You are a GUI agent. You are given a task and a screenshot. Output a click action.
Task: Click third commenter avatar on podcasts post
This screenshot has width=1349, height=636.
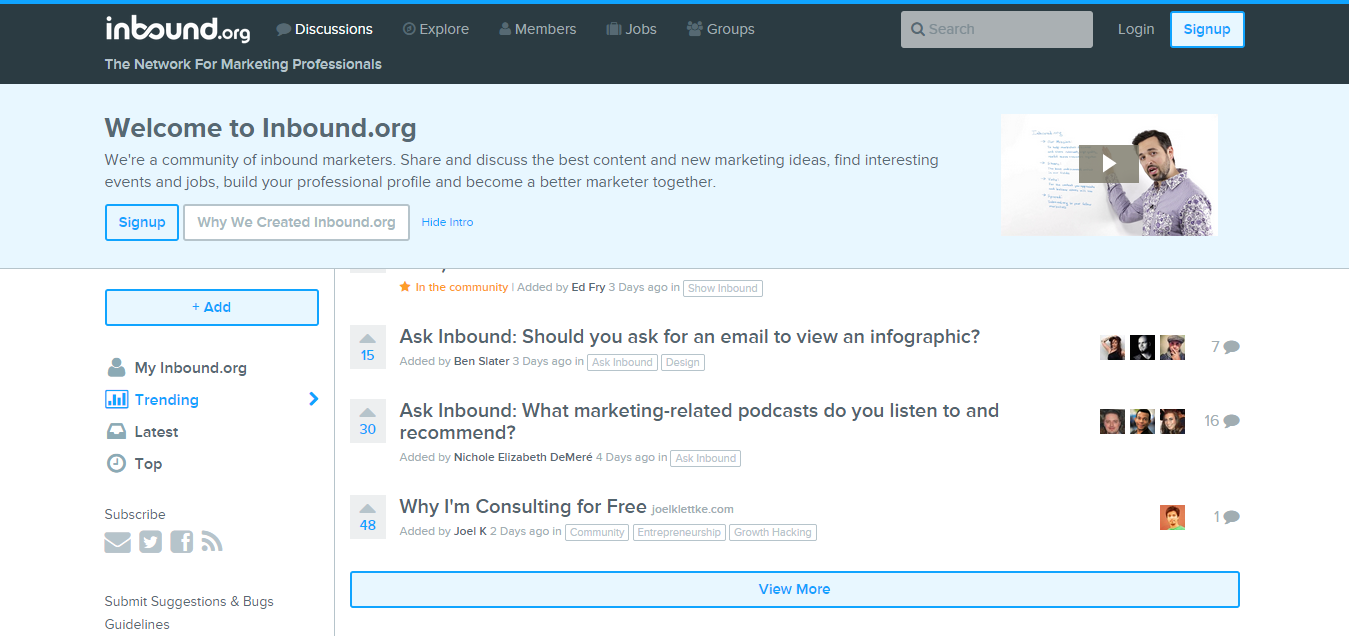tap(1172, 421)
